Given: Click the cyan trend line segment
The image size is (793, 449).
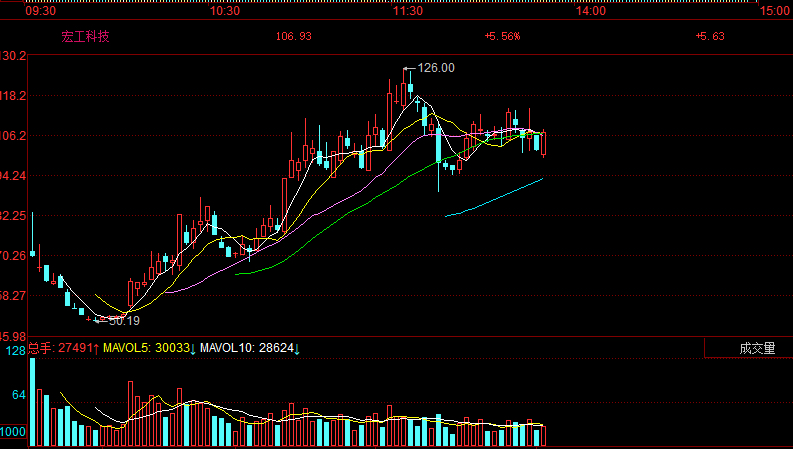Looking at the screenshot, I should point(494,197).
